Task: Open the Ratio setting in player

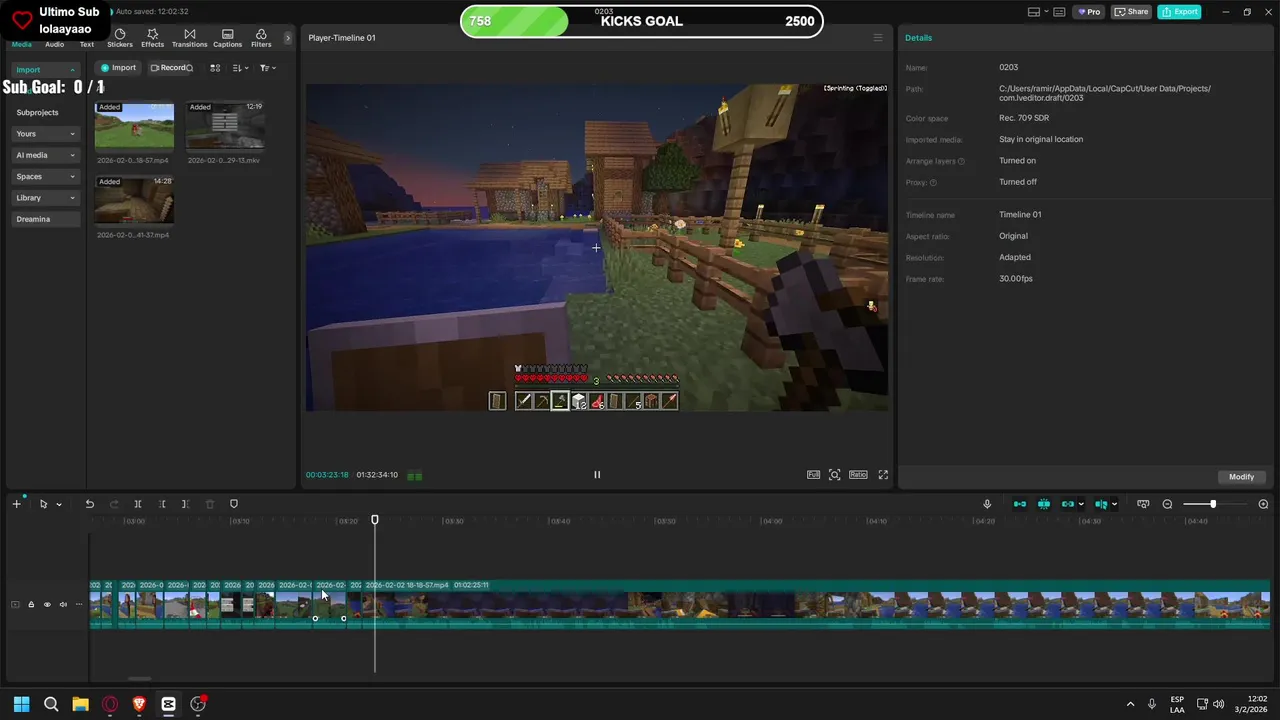Action: pyautogui.click(x=858, y=475)
